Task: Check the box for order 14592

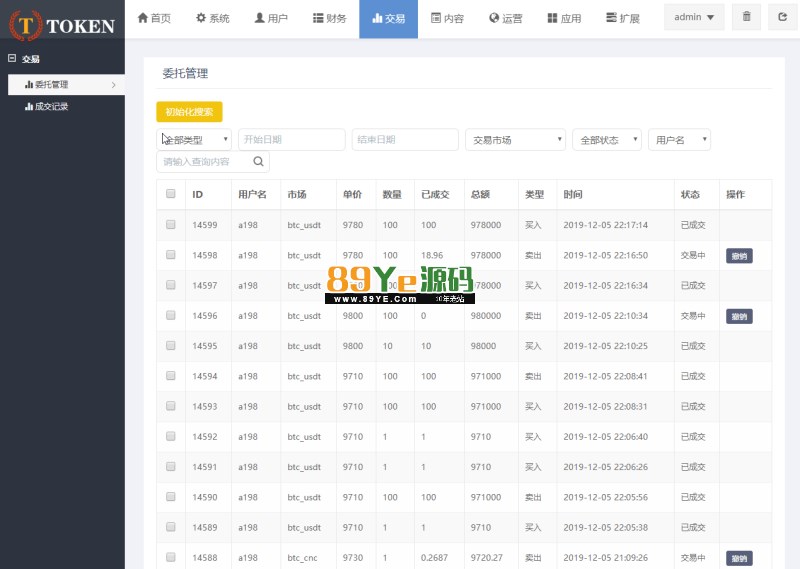Action: pyautogui.click(x=171, y=436)
